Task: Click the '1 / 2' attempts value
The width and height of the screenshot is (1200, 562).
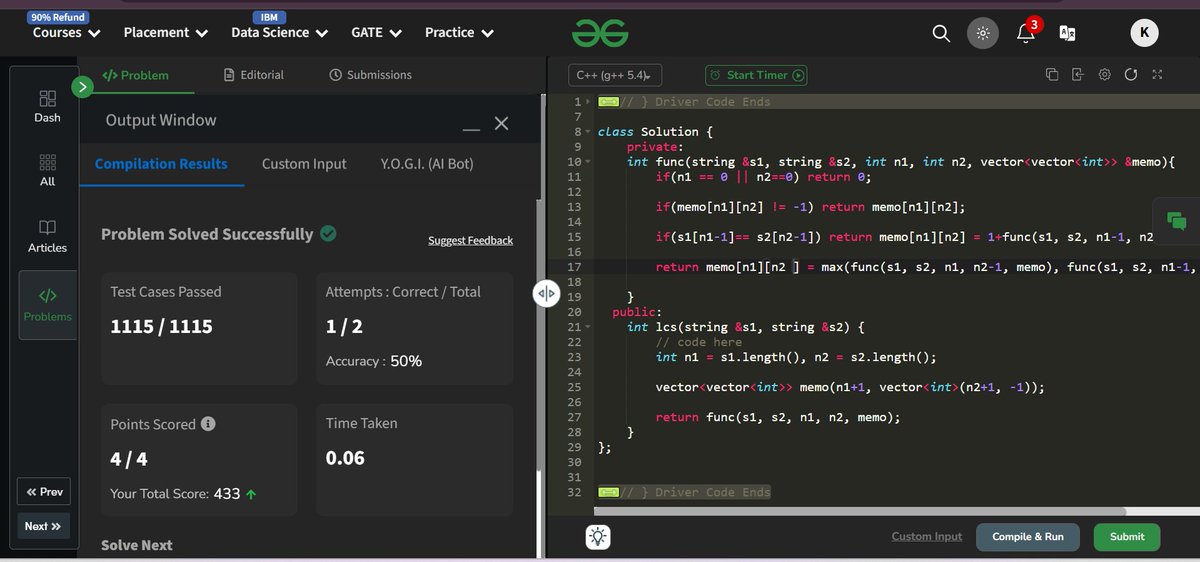Action: 345,326
